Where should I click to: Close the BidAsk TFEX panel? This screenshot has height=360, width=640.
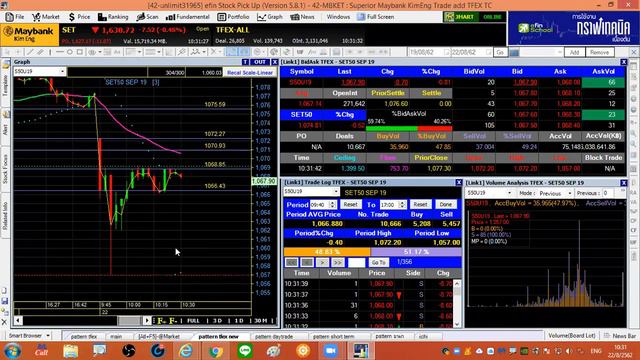point(624,62)
